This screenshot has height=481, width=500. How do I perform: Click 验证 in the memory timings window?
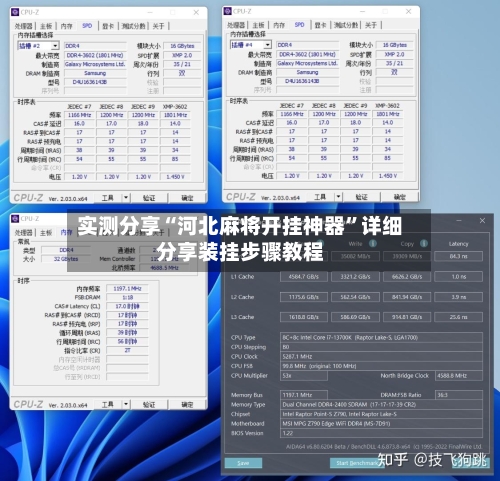(x=149, y=404)
